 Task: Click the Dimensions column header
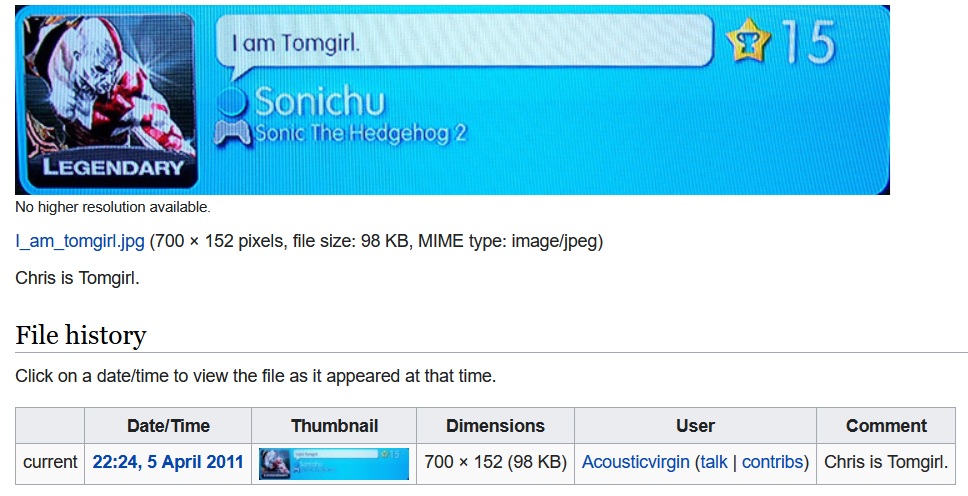(x=495, y=426)
